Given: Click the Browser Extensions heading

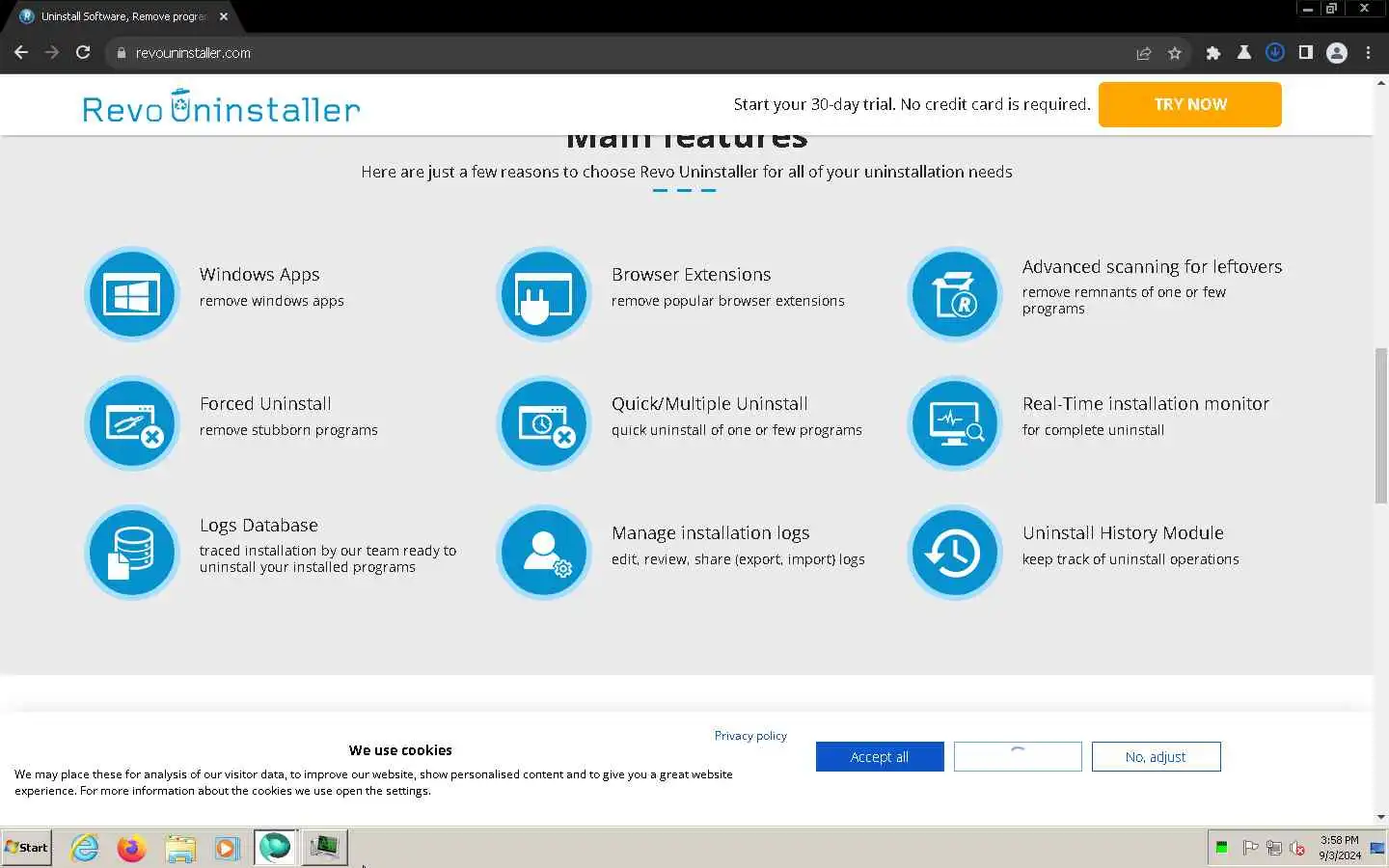Looking at the screenshot, I should click(692, 275).
